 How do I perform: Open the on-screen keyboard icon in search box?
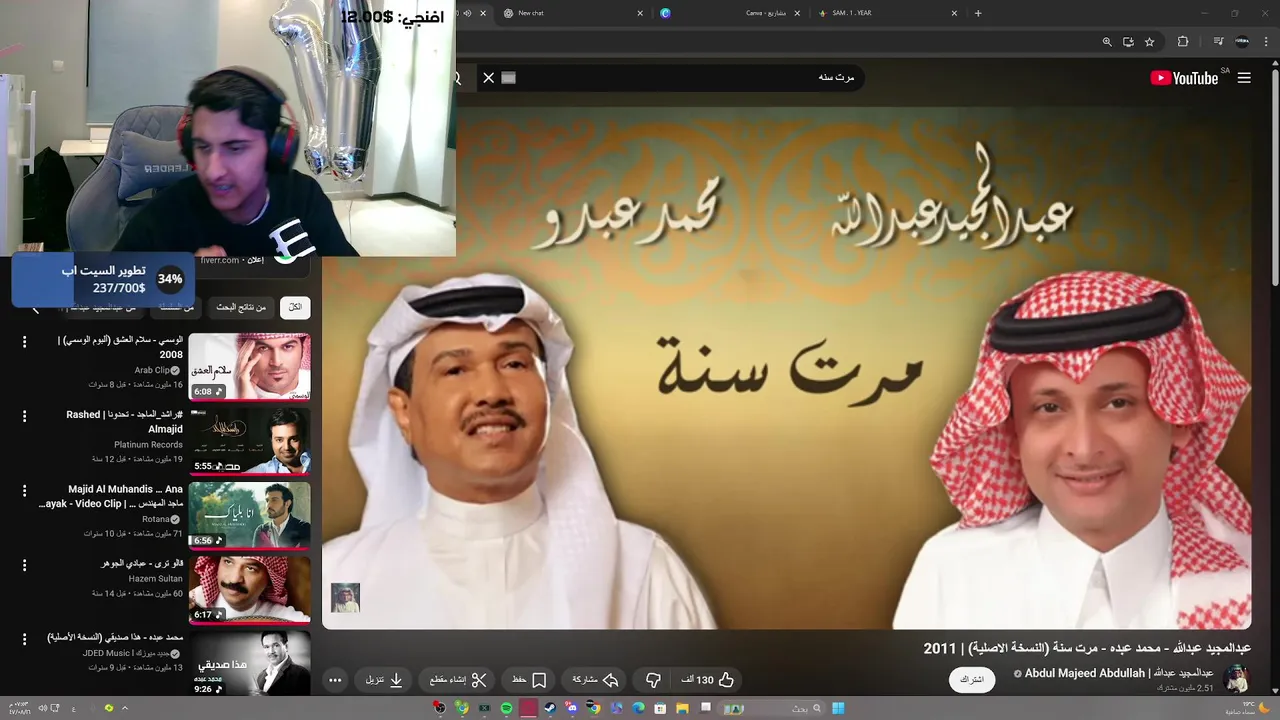point(509,78)
